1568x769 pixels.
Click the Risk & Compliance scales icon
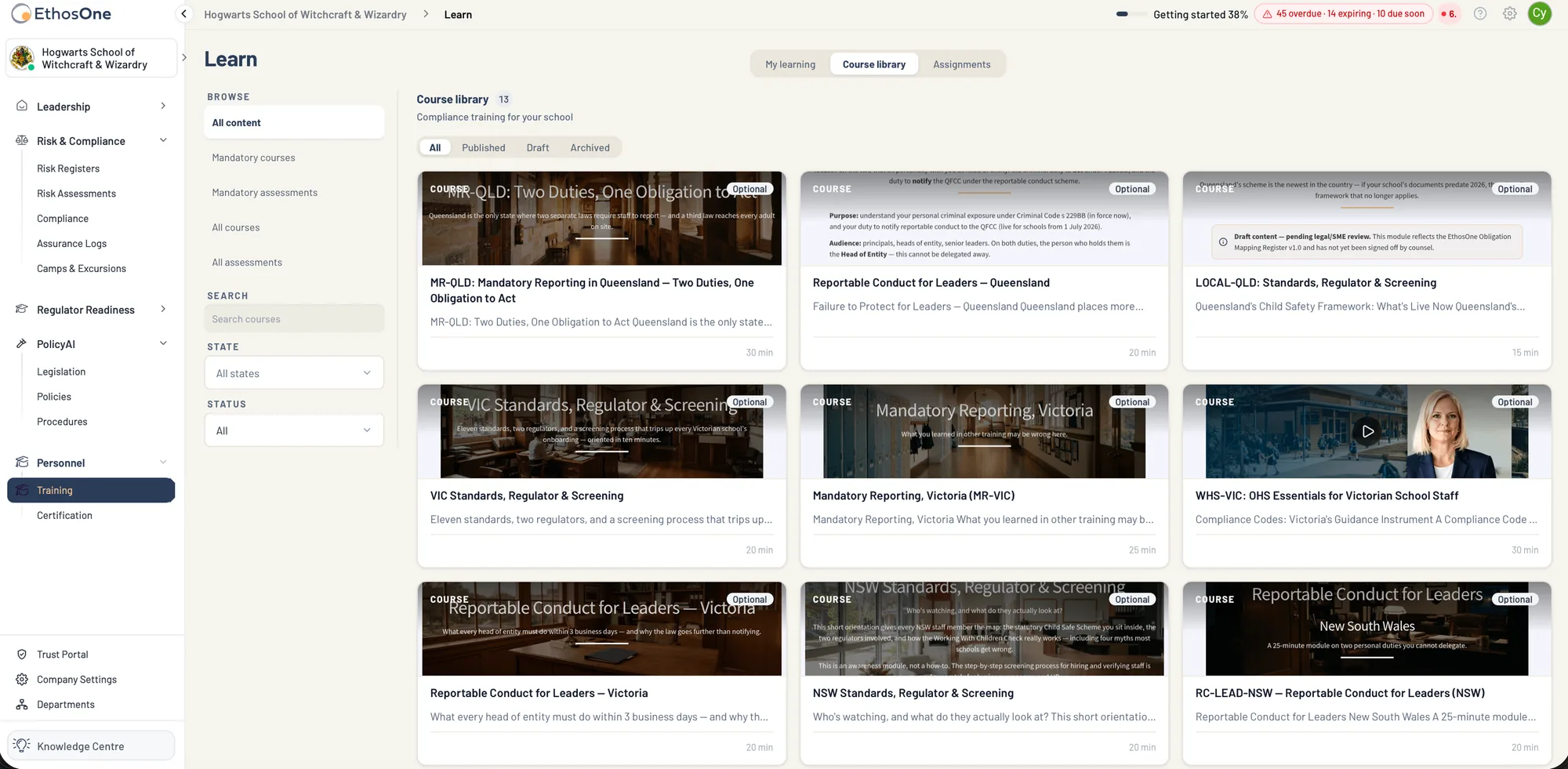[x=22, y=140]
